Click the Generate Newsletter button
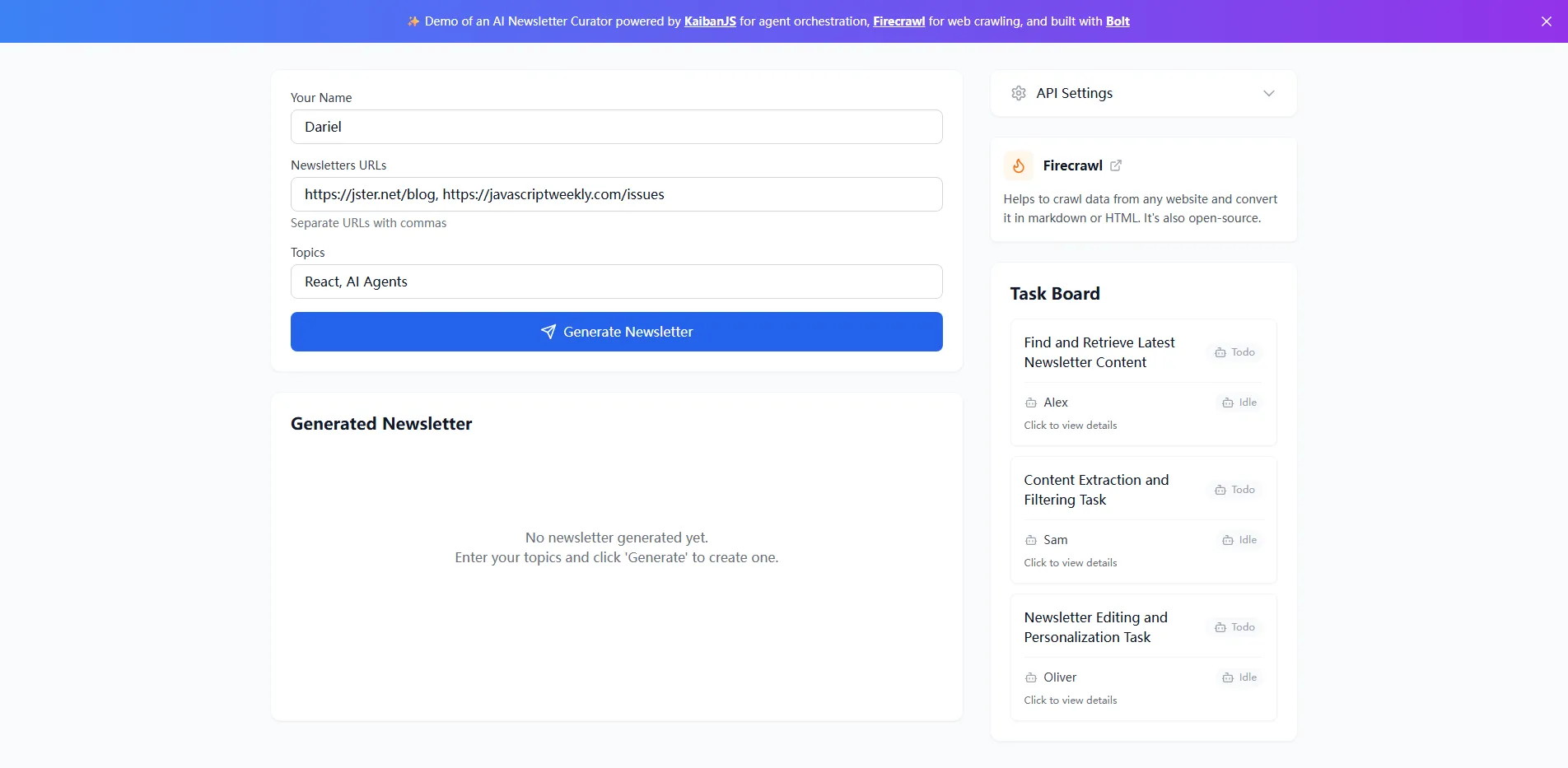1568x768 pixels. click(x=616, y=332)
